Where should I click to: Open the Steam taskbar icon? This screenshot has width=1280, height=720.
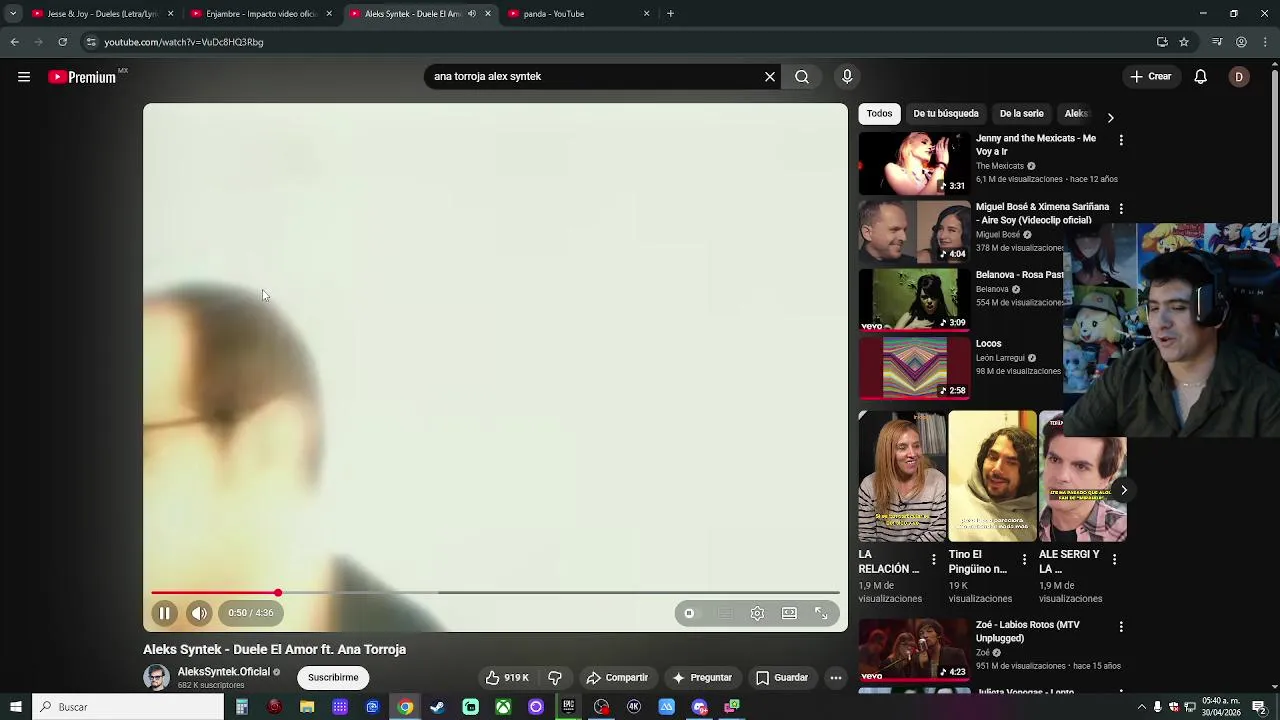[x=437, y=707]
